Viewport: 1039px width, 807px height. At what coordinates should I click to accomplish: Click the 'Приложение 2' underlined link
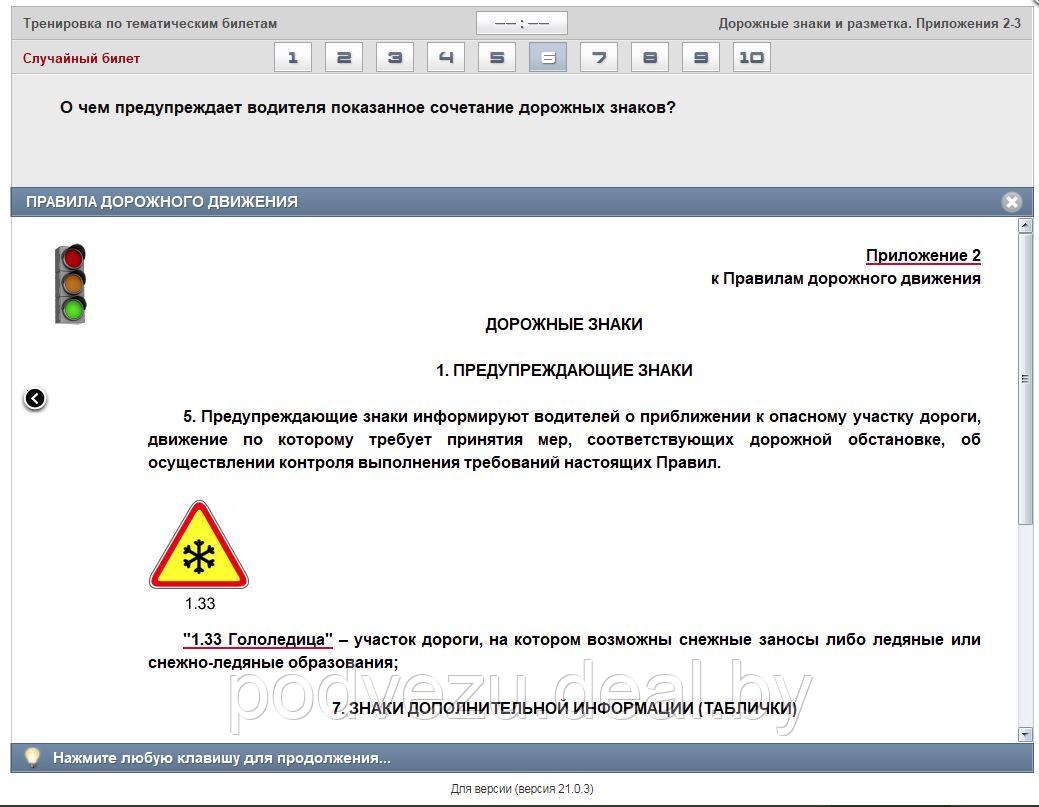coord(923,255)
